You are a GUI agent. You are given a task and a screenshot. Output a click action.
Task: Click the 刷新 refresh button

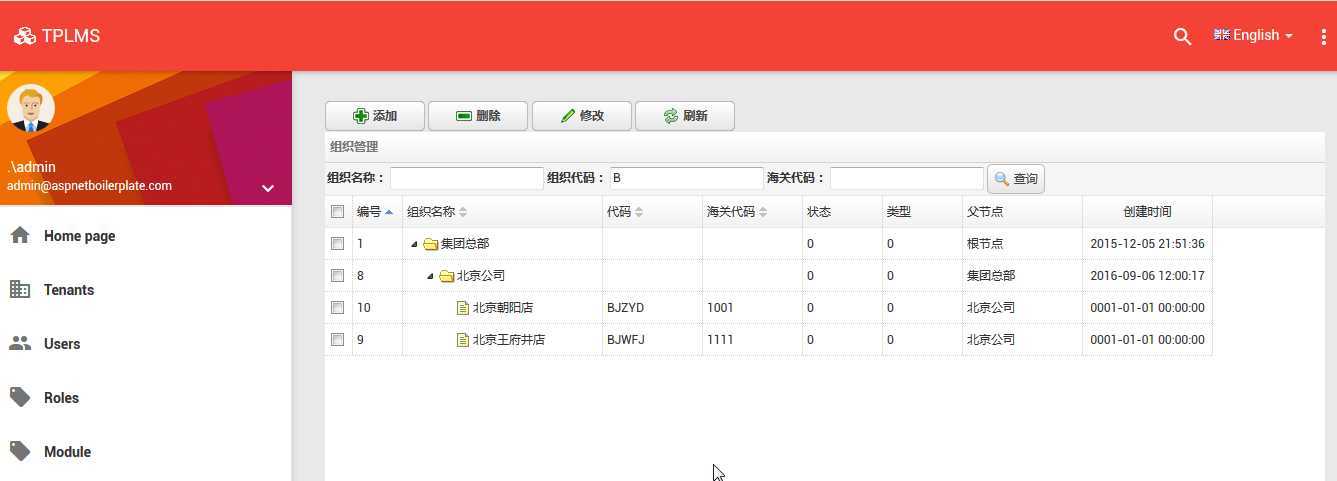click(x=685, y=116)
